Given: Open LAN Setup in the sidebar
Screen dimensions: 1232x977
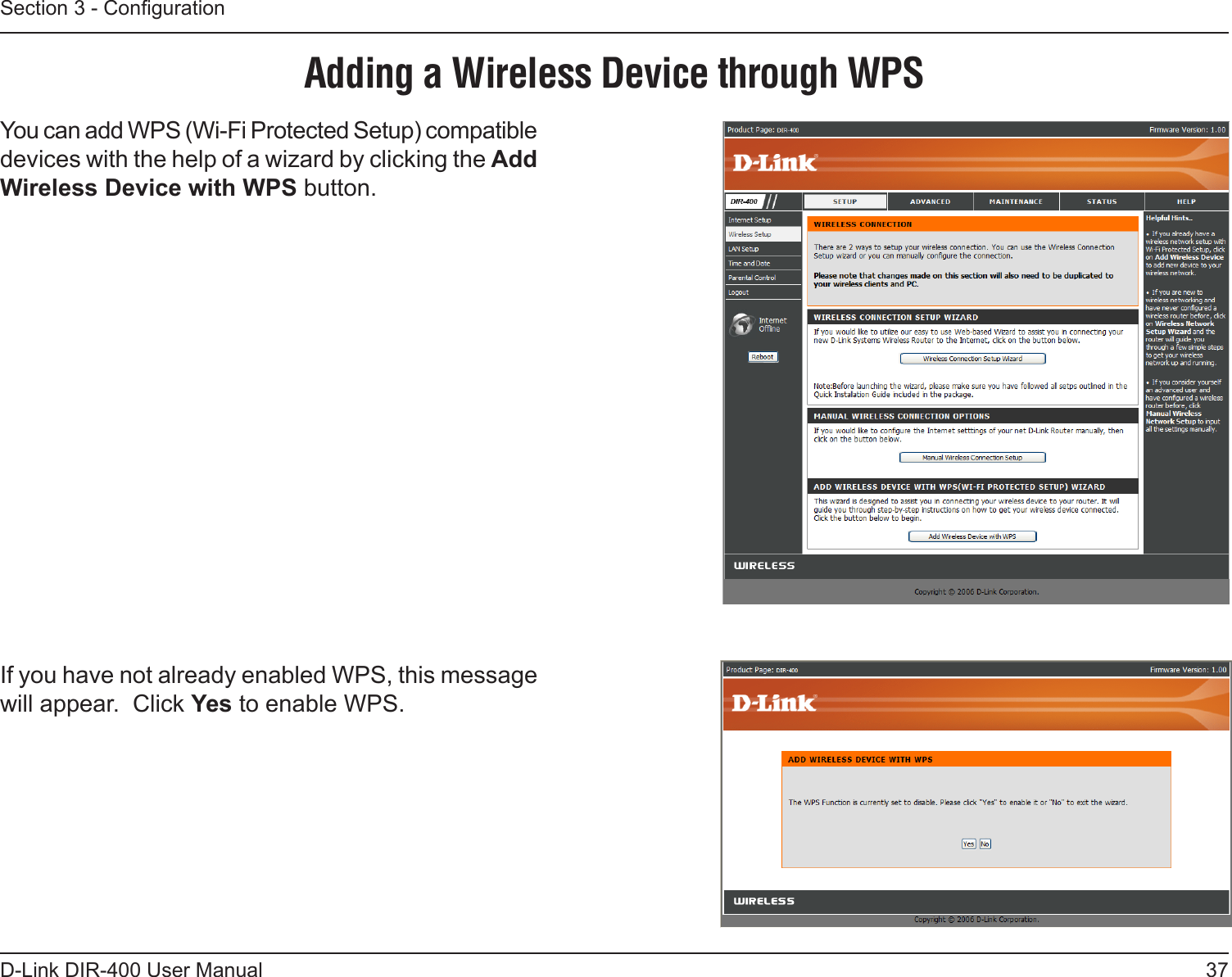Looking at the screenshot, I should tap(763, 249).
